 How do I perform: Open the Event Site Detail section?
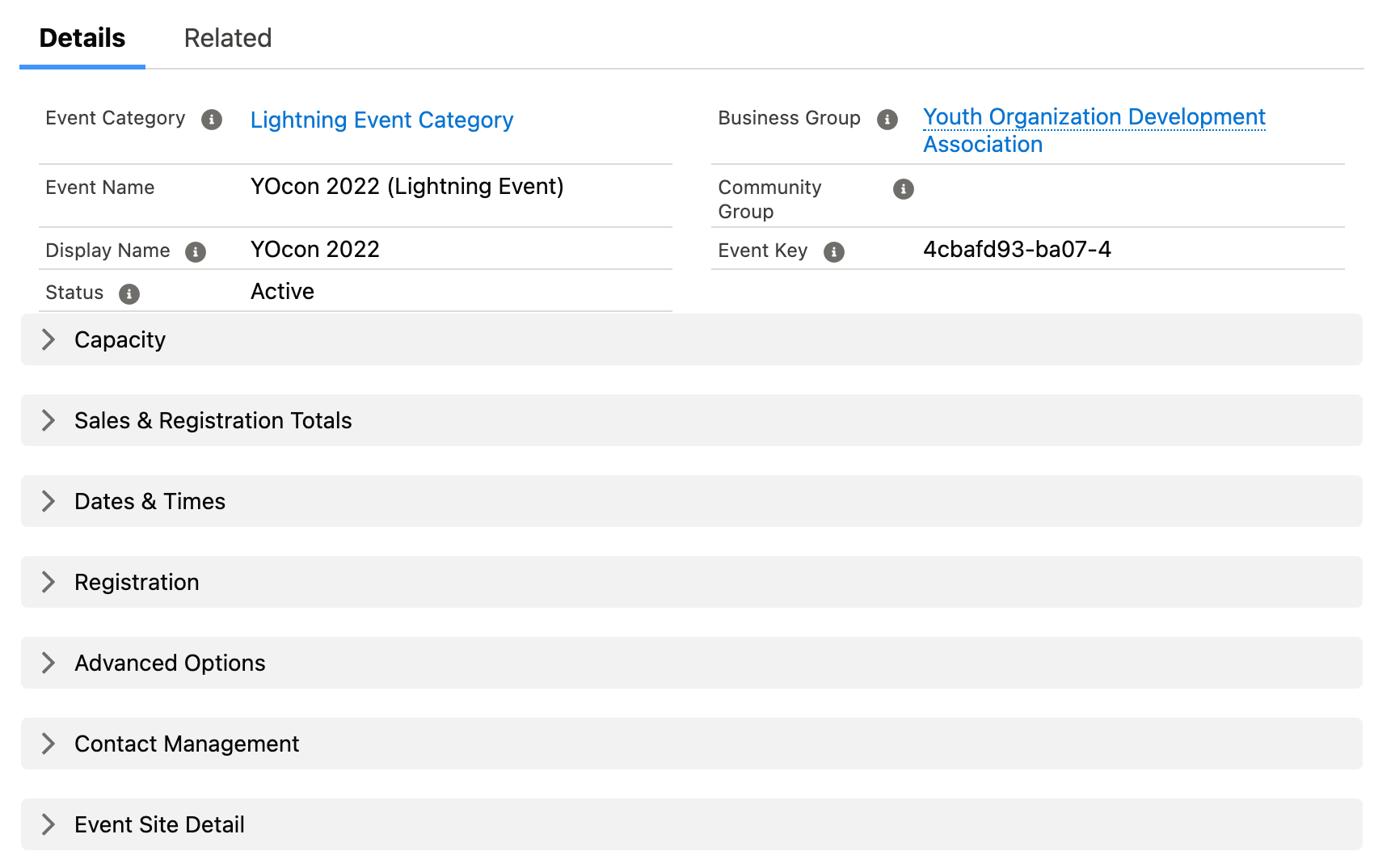(48, 824)
